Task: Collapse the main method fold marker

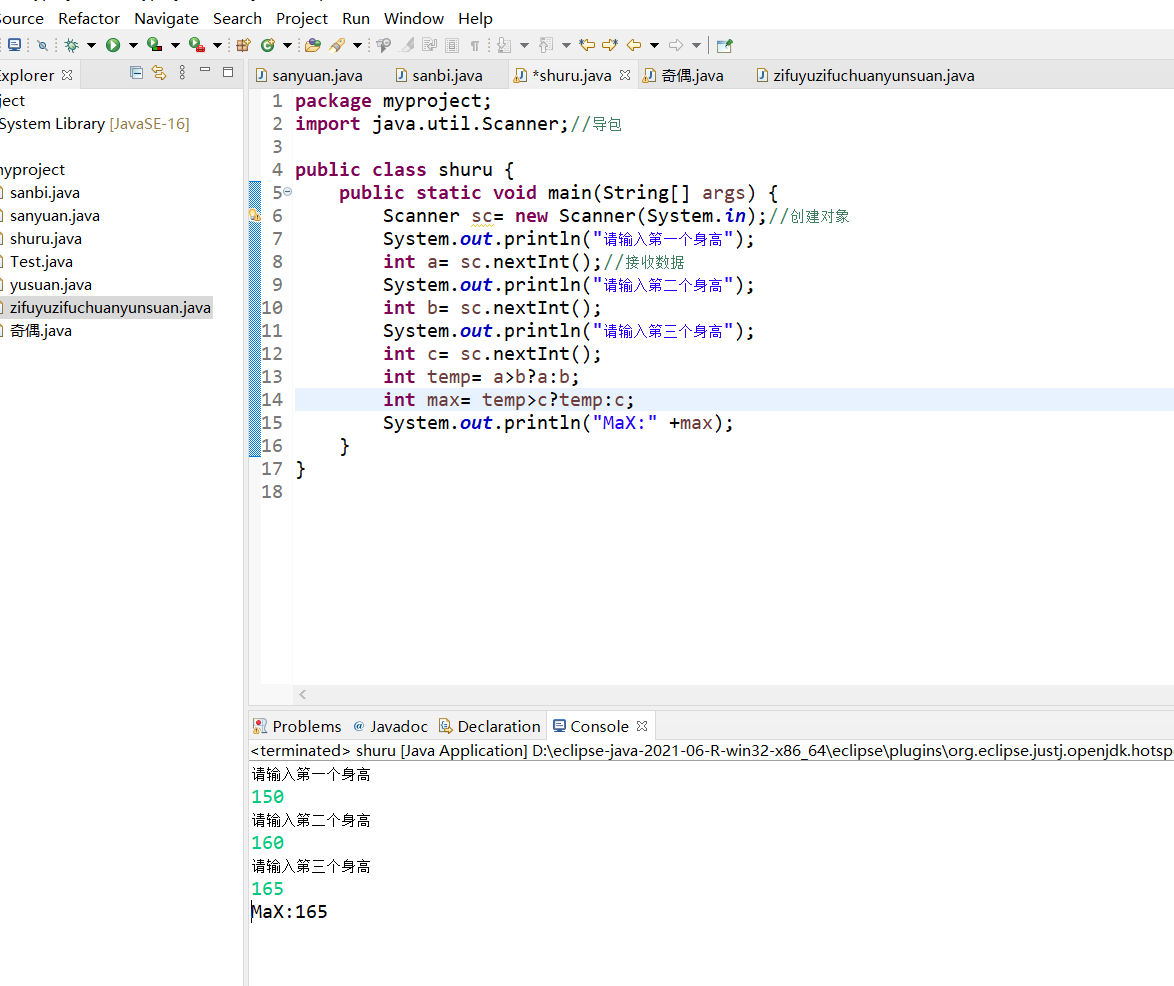Action: [288, 192]
